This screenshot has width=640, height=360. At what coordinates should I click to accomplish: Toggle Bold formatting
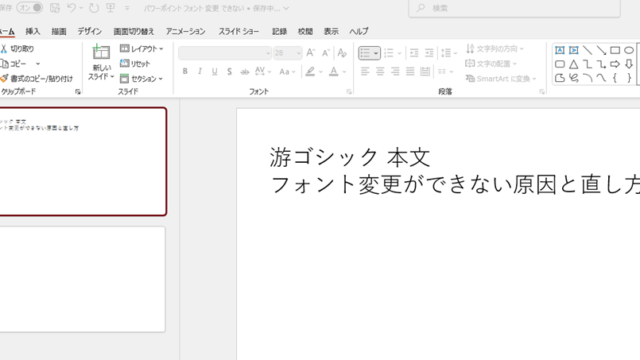point(185,71)
